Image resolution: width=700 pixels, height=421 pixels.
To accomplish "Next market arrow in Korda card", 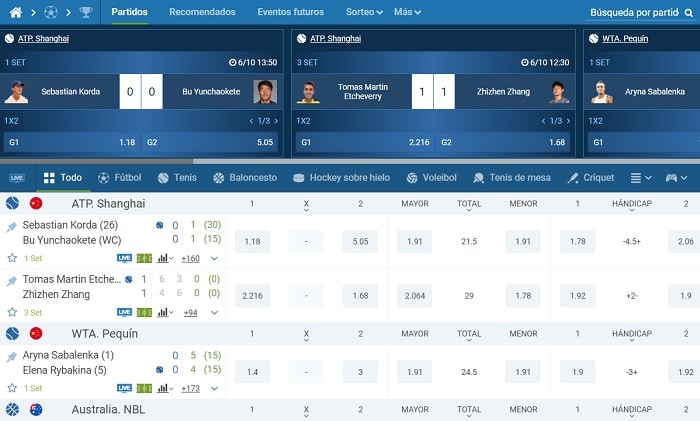I will [x=276, y=121].
